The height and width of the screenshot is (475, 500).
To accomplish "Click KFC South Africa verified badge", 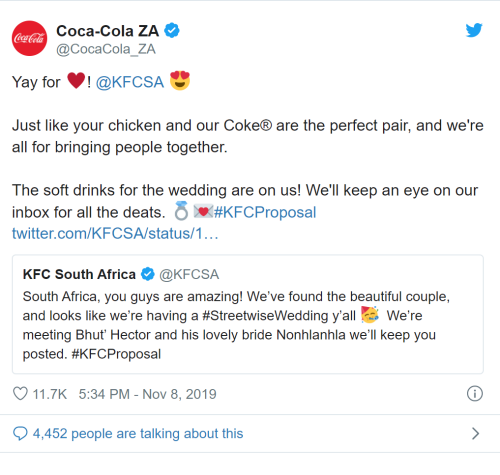I will coord(148,274).
